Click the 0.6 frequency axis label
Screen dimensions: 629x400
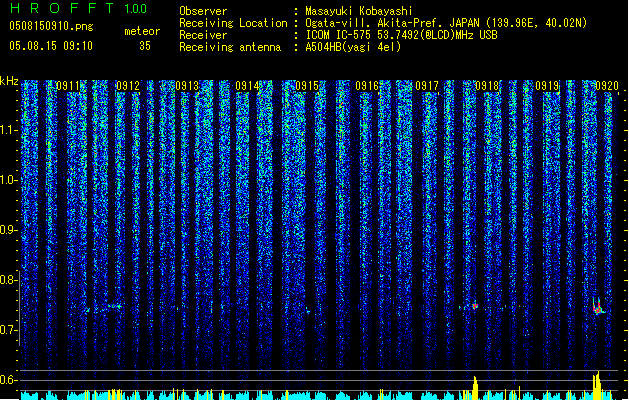tap(9, 380)
